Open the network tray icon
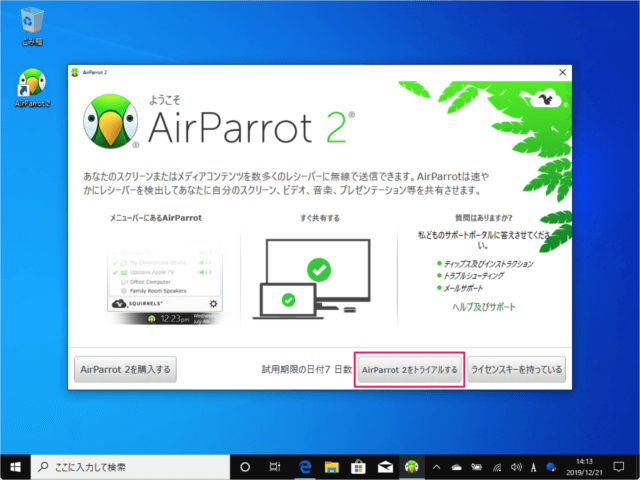The width and height of the screenshot is (640, 480). pyautogui.click(x=497, y=467)
